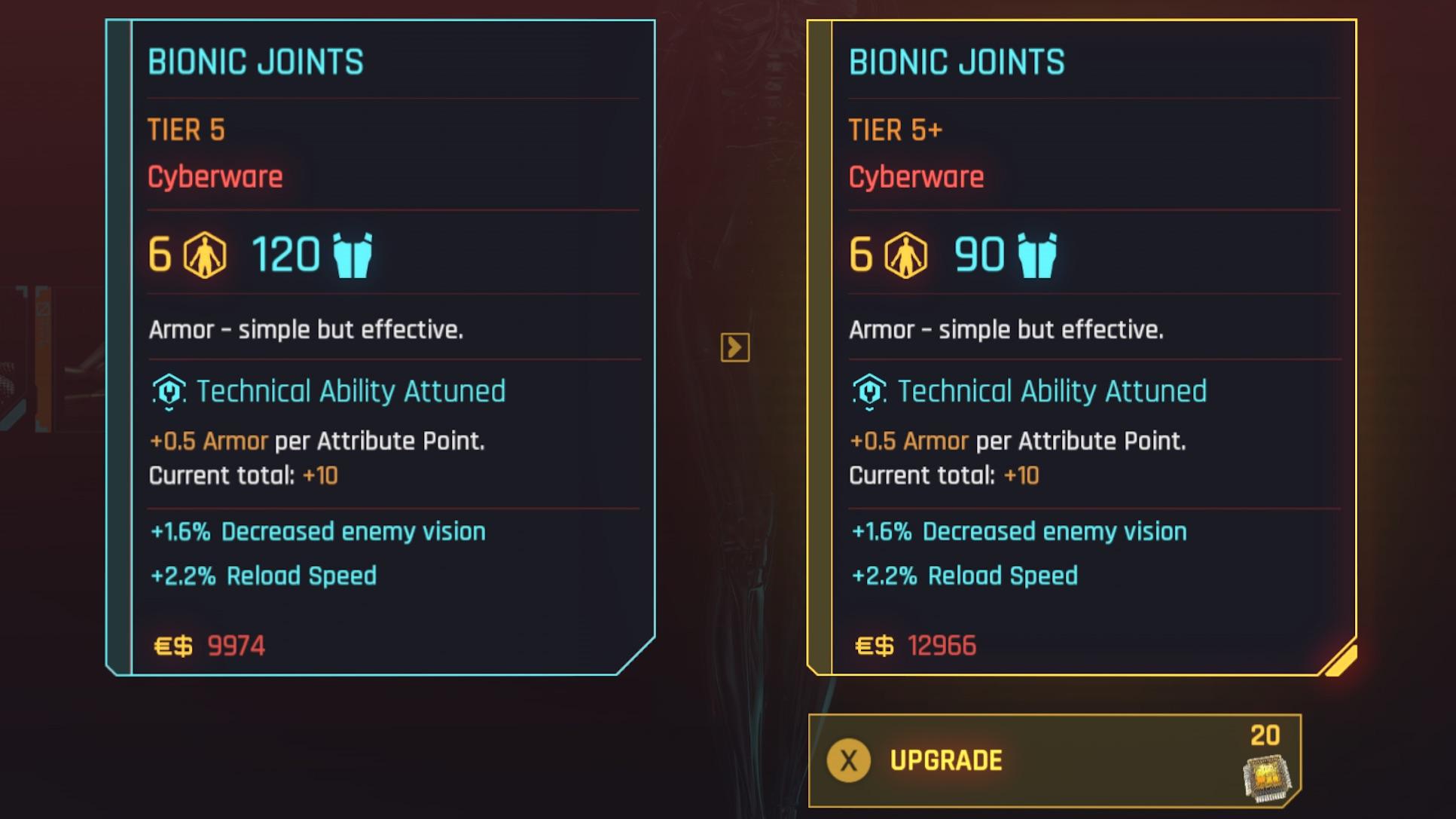Select the Tier 5+ Bionic Joints title
Viewport: 1456px width, 819px height.
[x=957, y=62]
